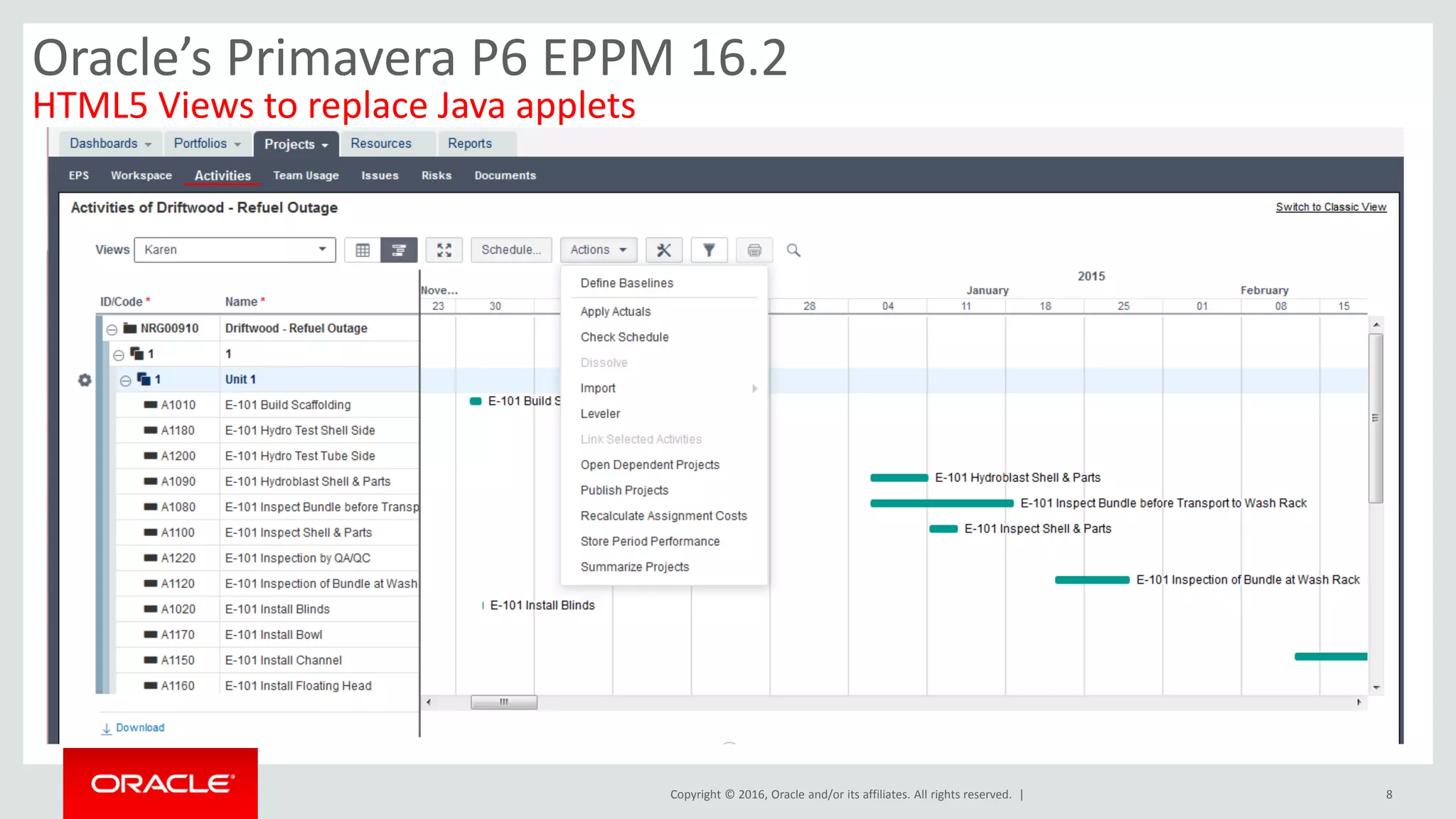1456x819 pixels.
Task: Select the E-101 Hydro Test Tube Side row
Action: pyautogui.click(x=267, y=456)
